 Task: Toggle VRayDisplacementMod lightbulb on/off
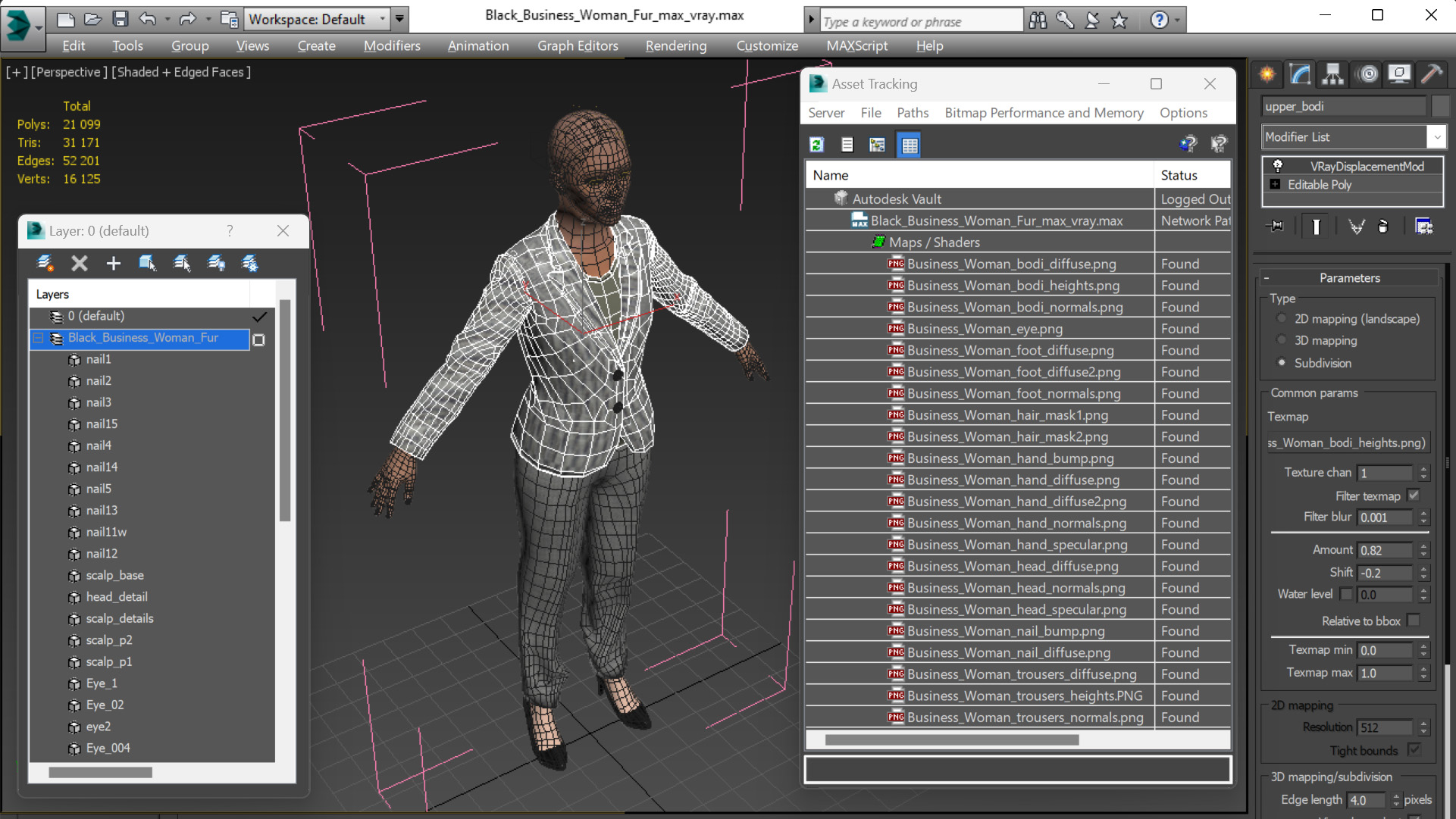1278,166
